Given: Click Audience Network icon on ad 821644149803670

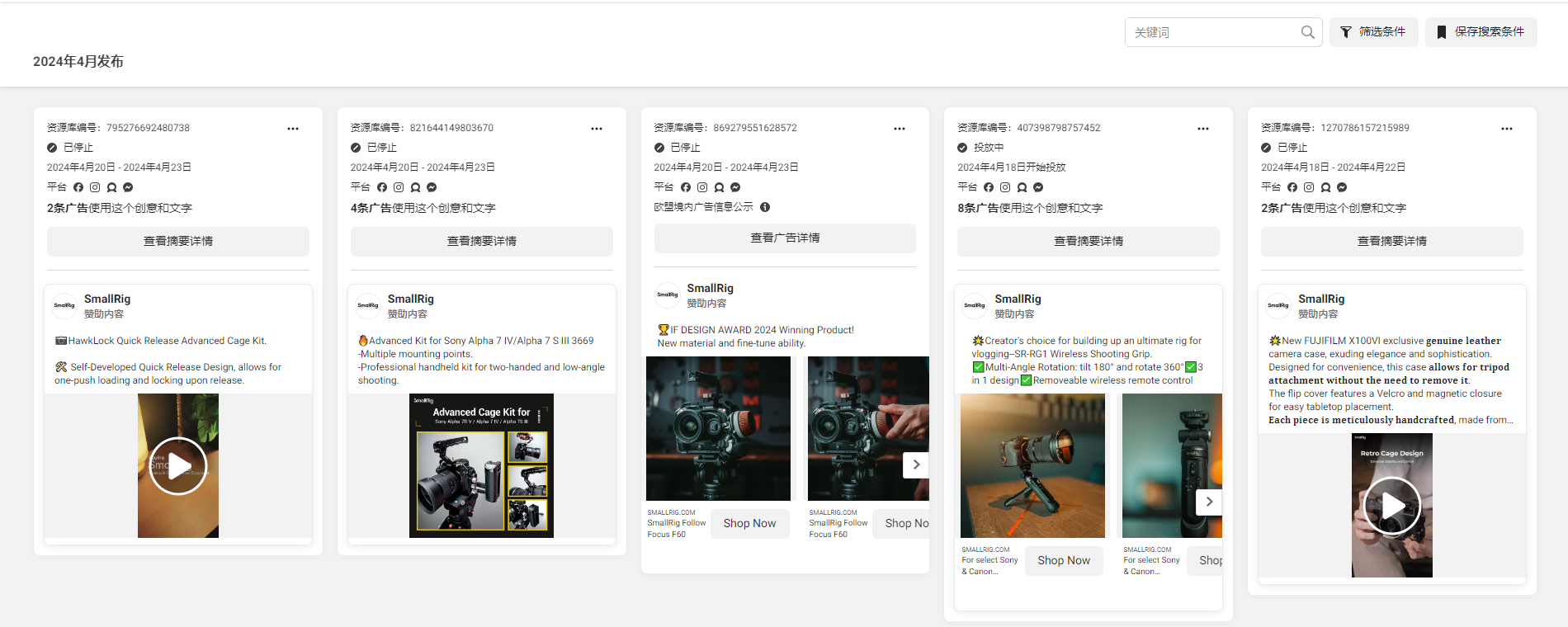Looking at the screenshot, I should tap(415, 187).
